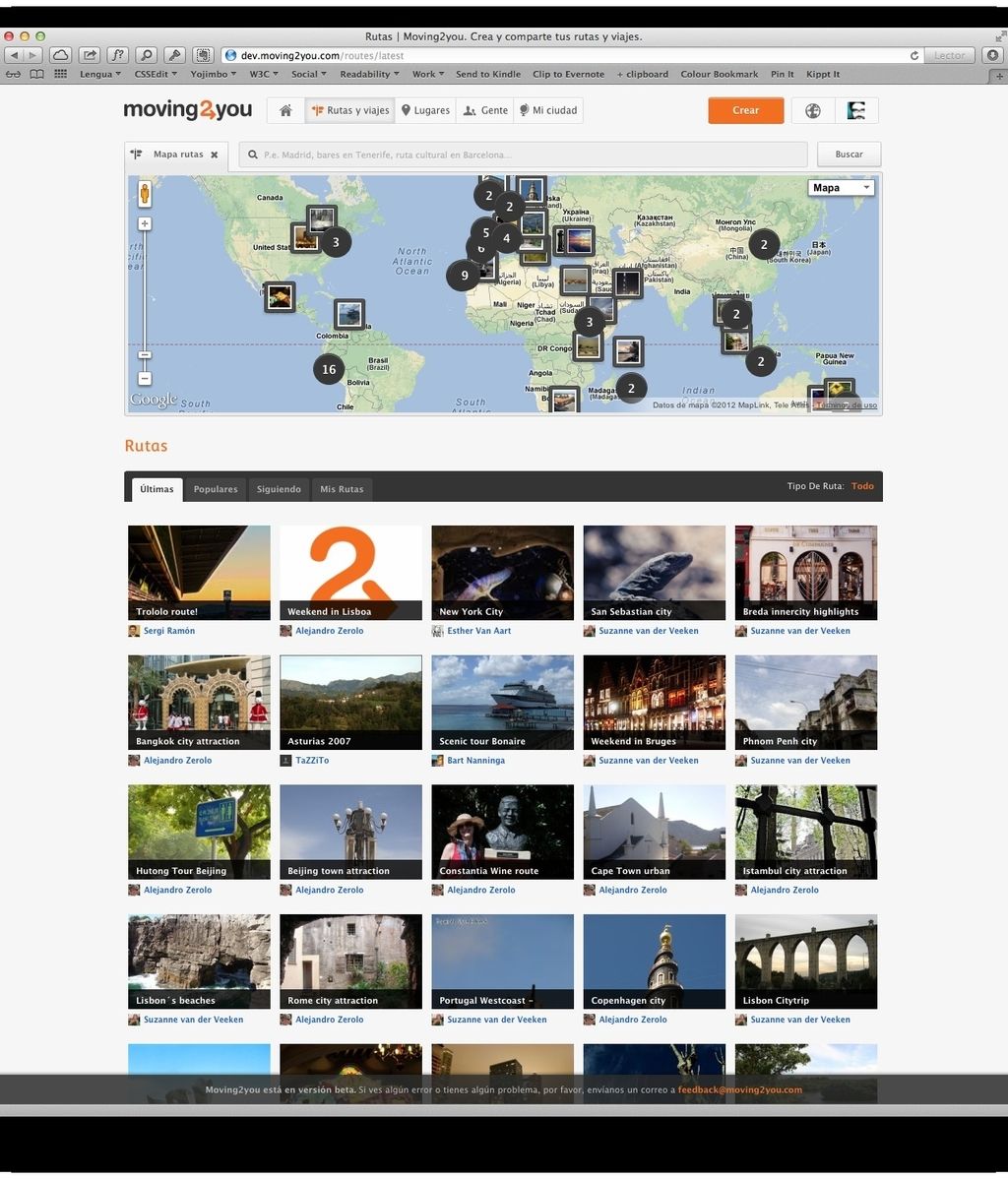Screen dimensions: 1008x1179
Task: Open Sergi Ramón author link
Action: [x=169, y=631]
